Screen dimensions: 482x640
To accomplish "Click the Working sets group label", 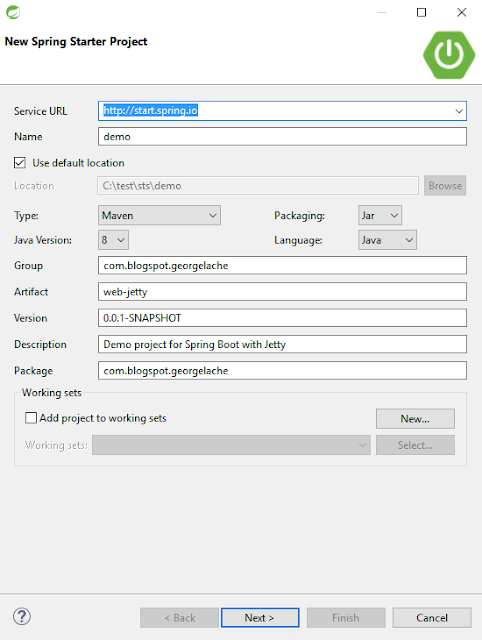I will point(52,393).
